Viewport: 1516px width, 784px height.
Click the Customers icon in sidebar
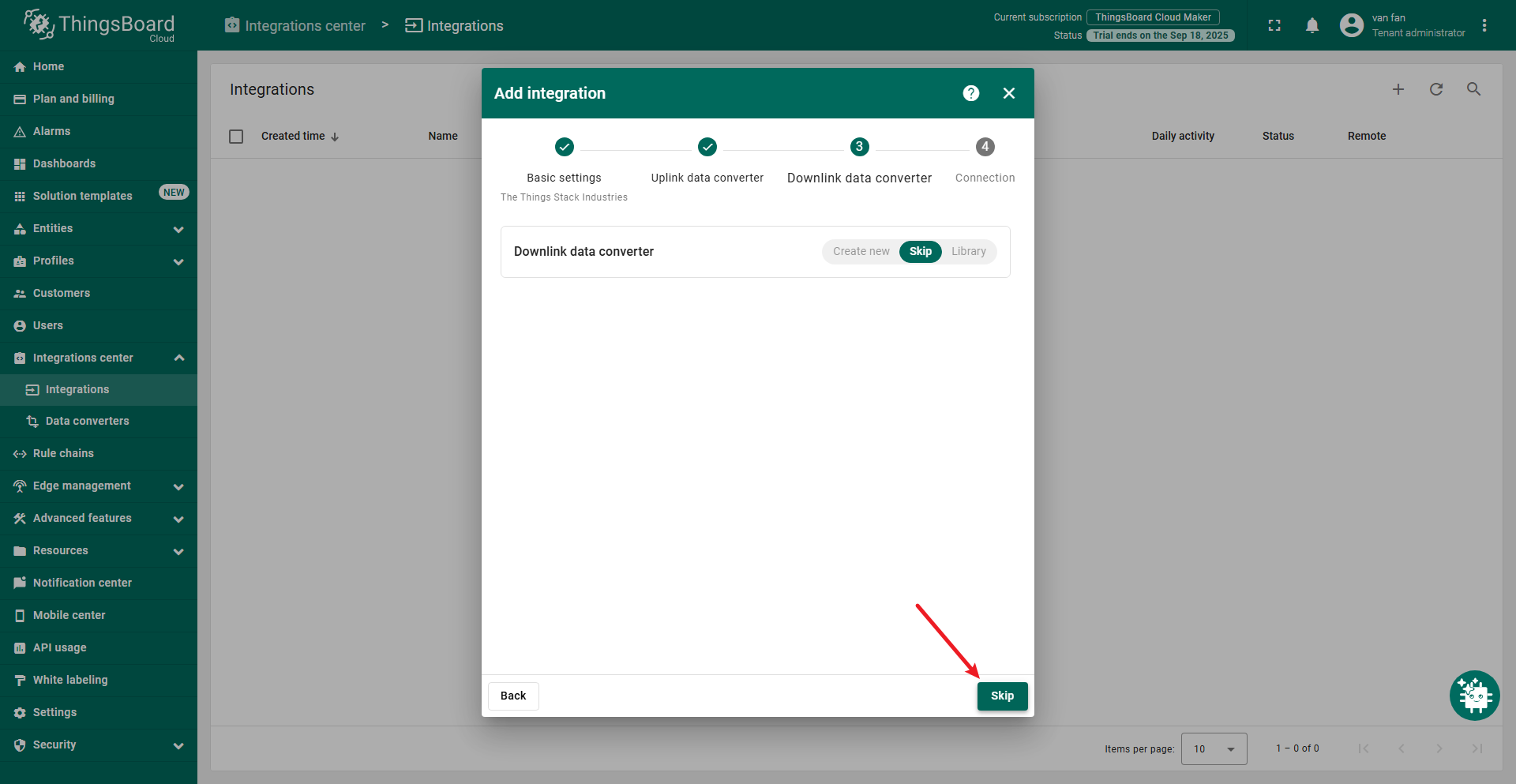point(20,294)
